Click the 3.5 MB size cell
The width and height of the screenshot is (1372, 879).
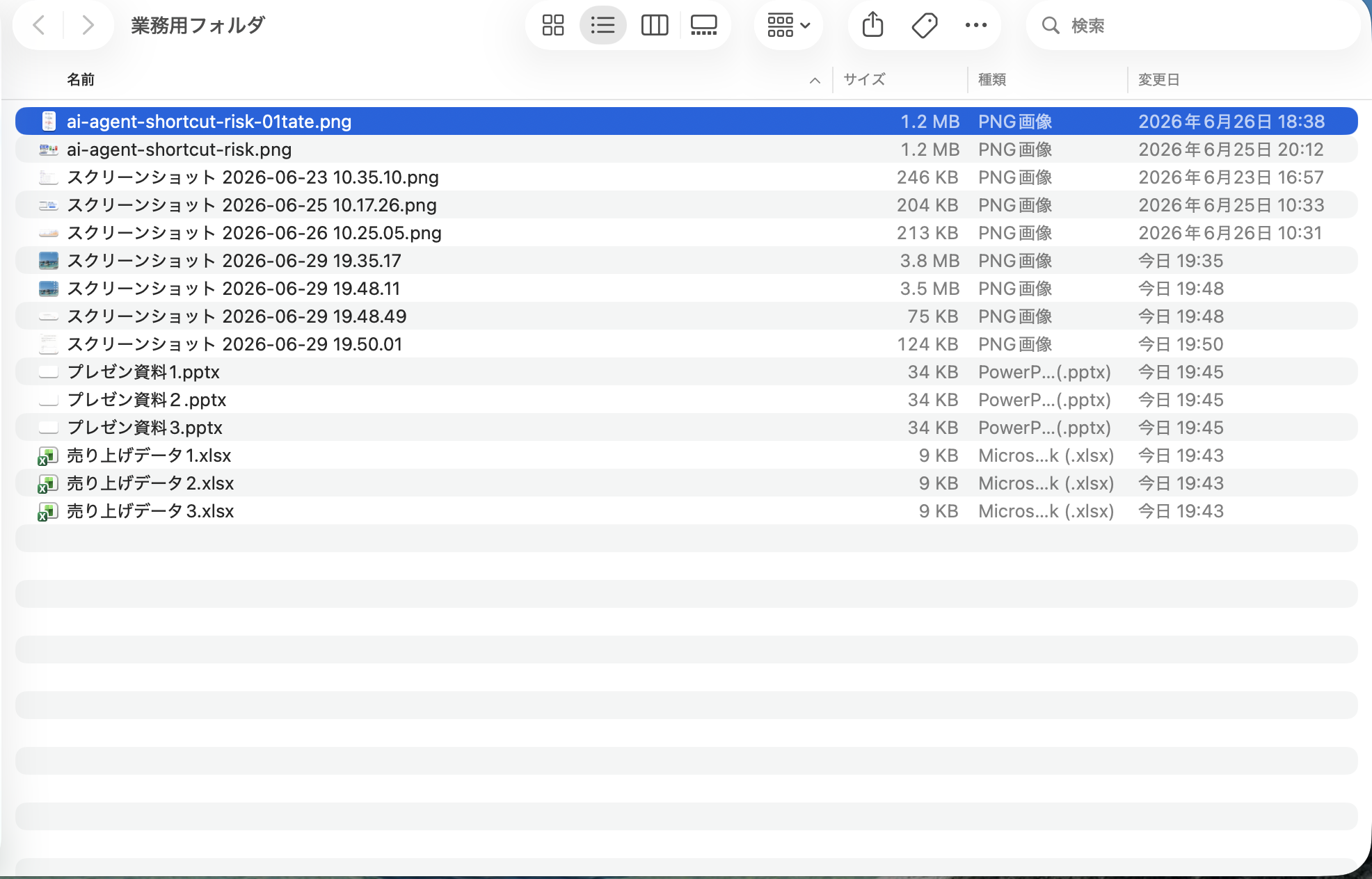pos(930,289)
